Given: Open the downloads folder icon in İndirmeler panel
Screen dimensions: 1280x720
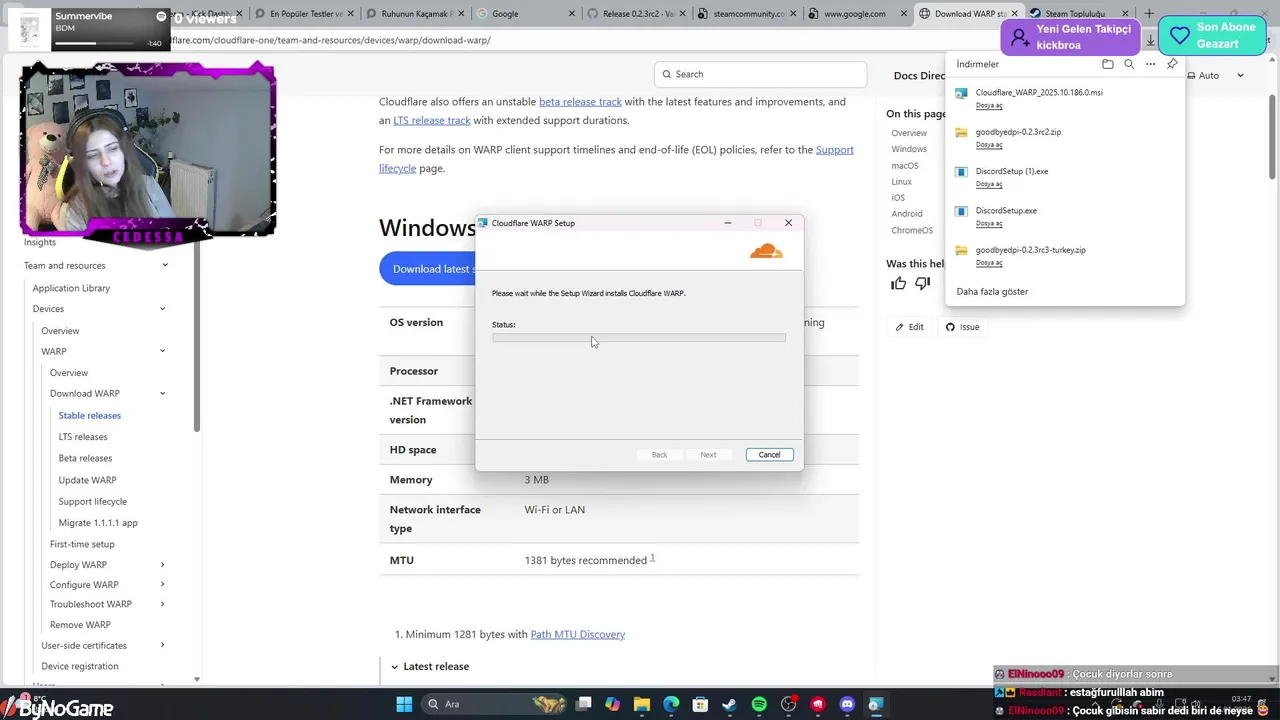Looking at the screenshot, I should [1107, 64].
